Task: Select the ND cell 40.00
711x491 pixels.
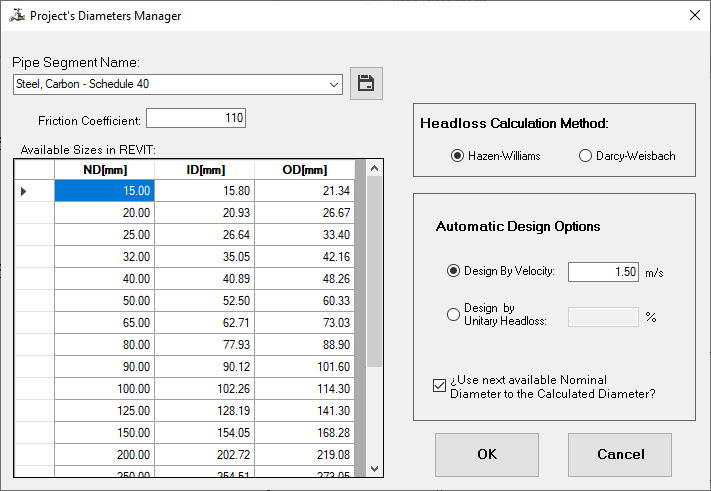Action: [105, 279]
